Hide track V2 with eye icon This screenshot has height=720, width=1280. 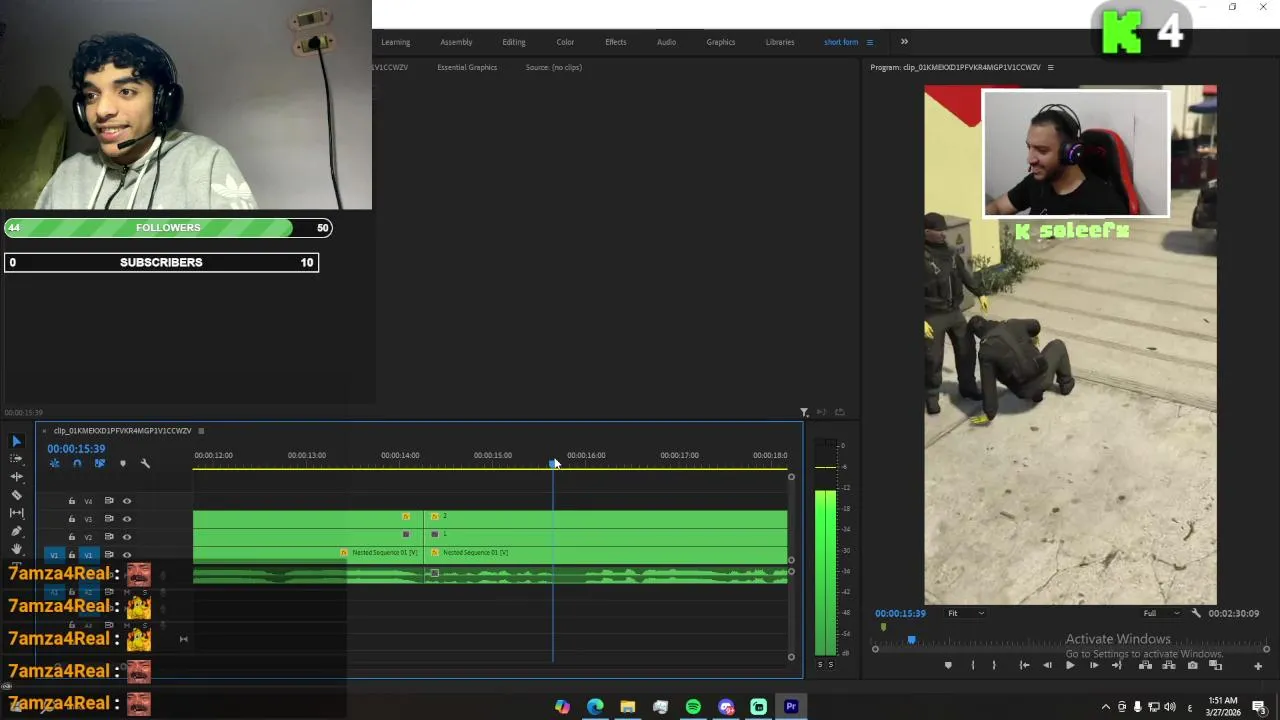(x=127, y=537)
